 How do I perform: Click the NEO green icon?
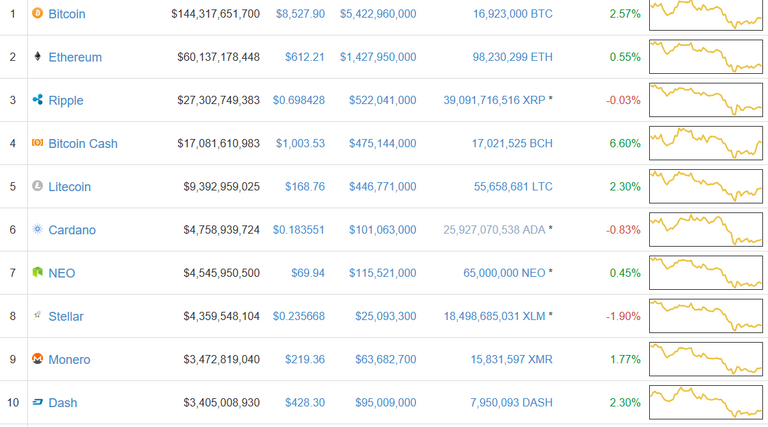point(37,272)
